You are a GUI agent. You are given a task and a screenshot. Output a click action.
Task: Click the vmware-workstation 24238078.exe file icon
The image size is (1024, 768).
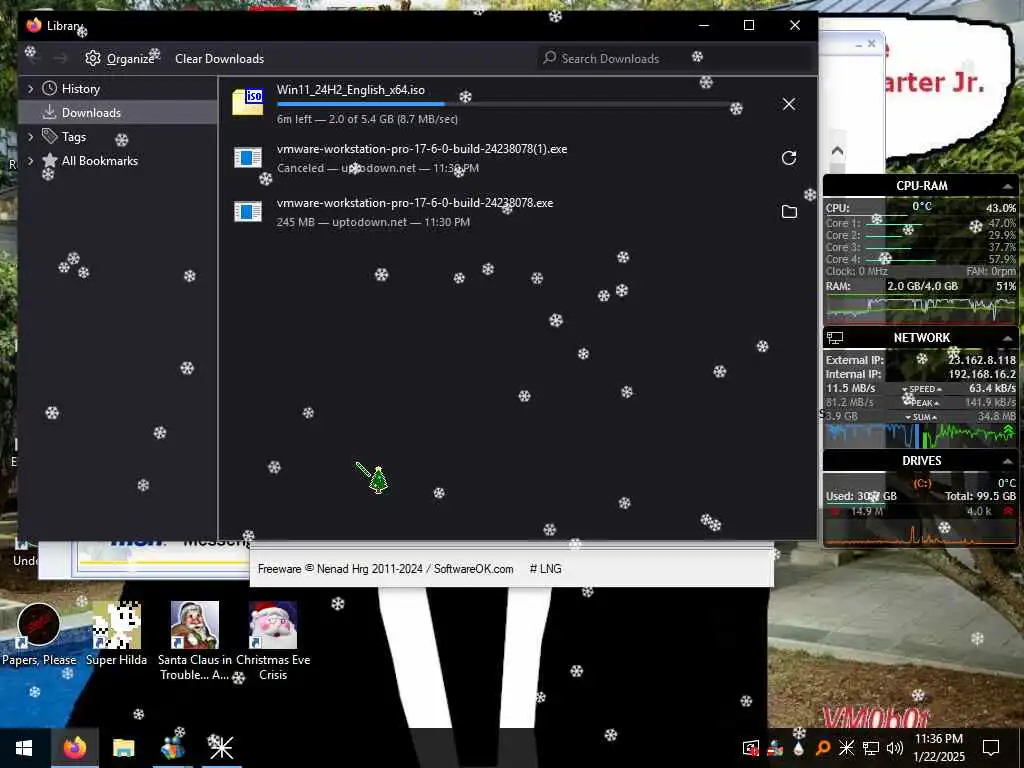(x=248, y=212)
